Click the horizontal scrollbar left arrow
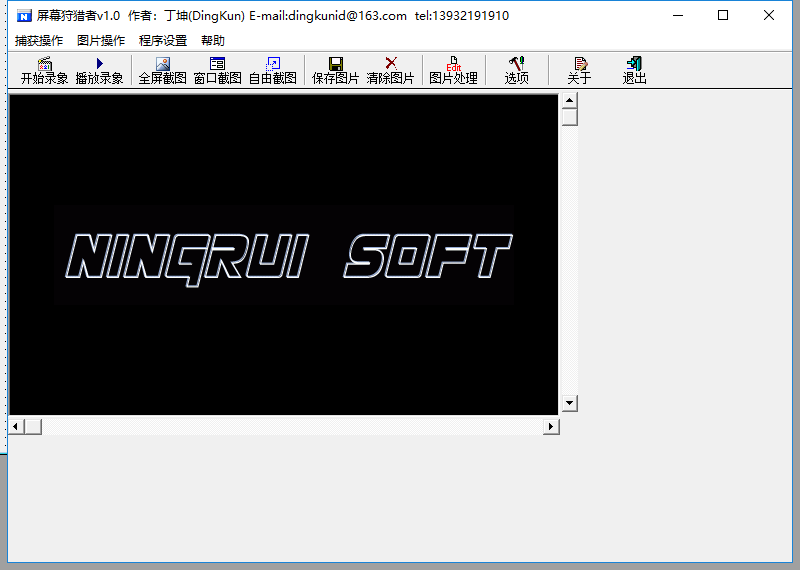 coord(16,426)
